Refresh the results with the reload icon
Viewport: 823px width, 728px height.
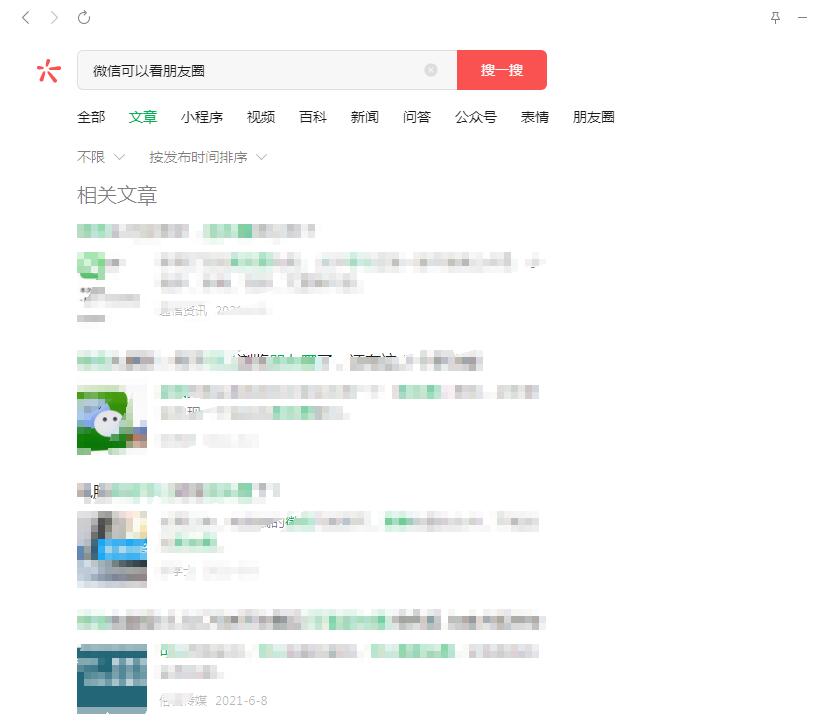(83, 17)
